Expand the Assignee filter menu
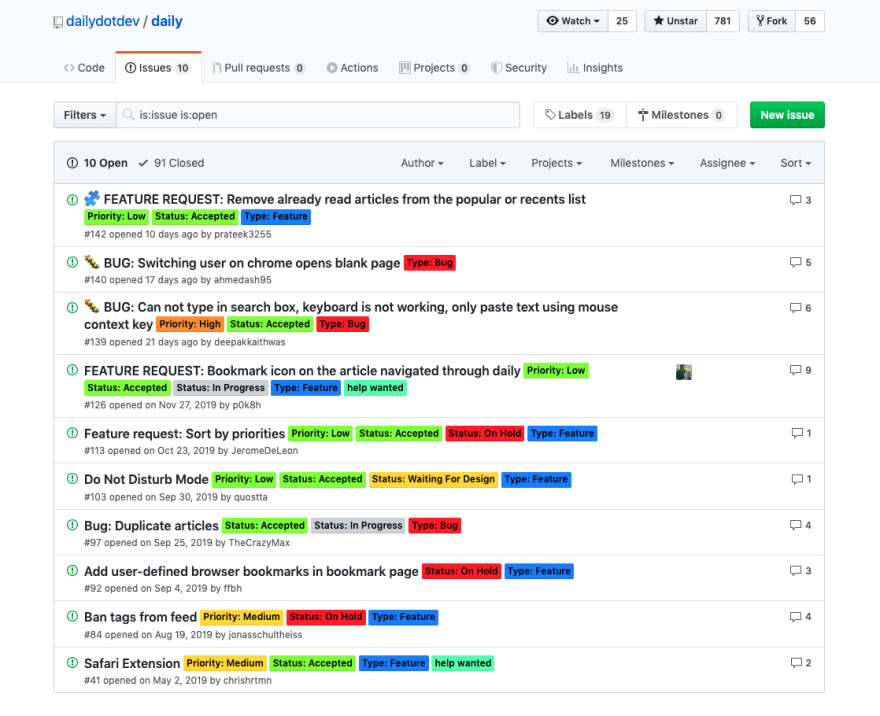This screenshot has height=716, width=880. click(x=727, y=163)
